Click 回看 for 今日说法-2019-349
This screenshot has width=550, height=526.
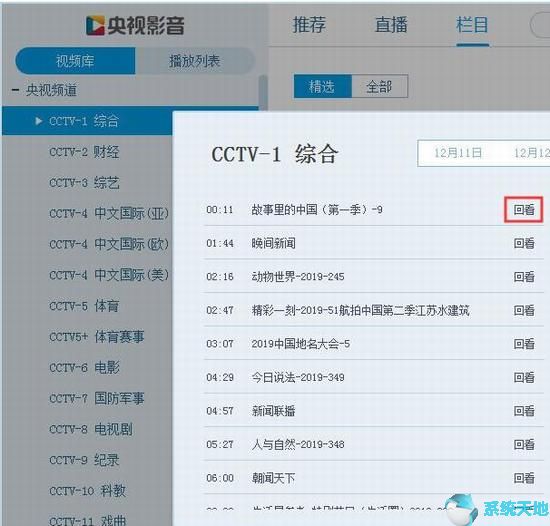[x=524, y=377]
